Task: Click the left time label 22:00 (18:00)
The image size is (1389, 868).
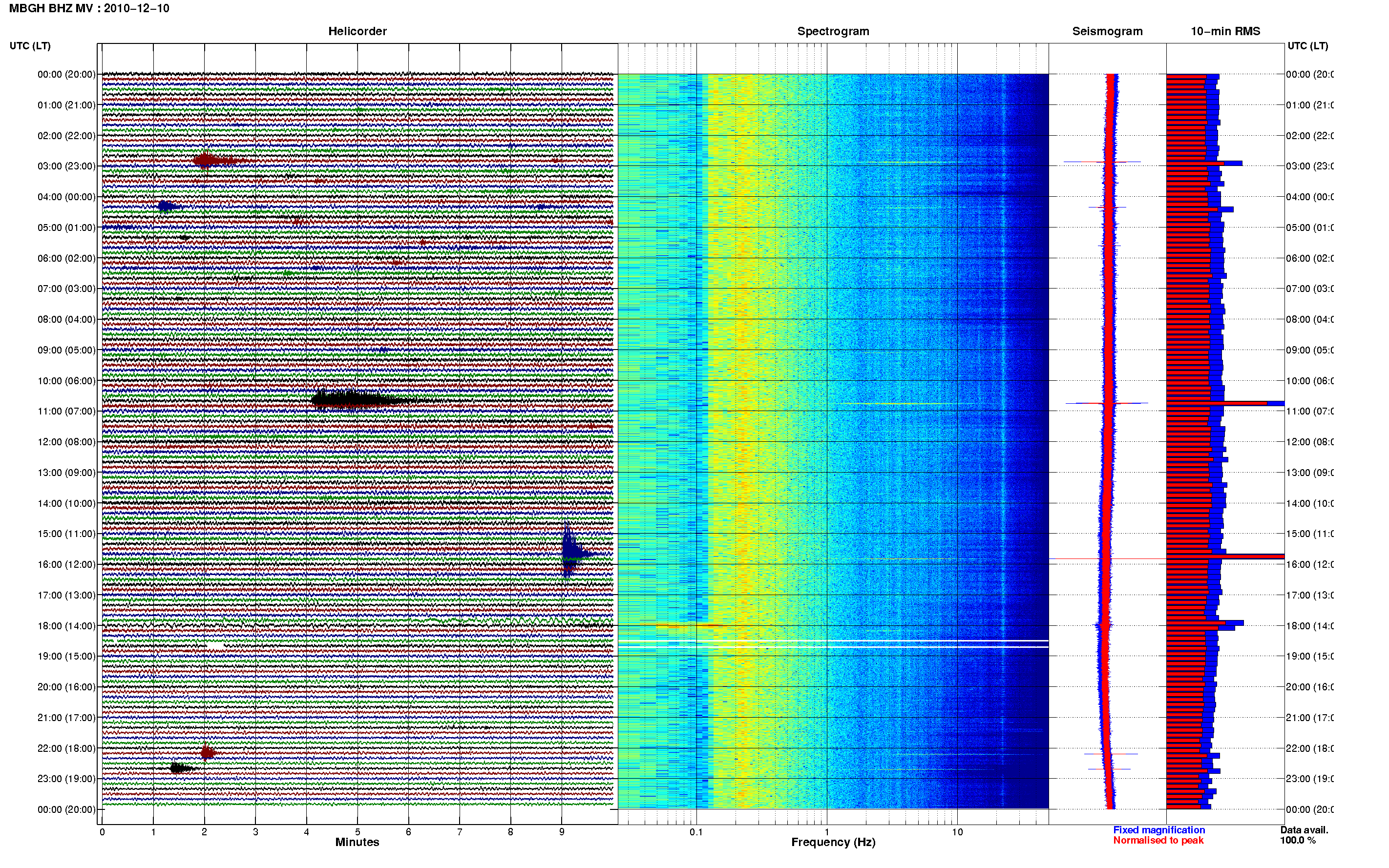Action: tap(66, 748)
